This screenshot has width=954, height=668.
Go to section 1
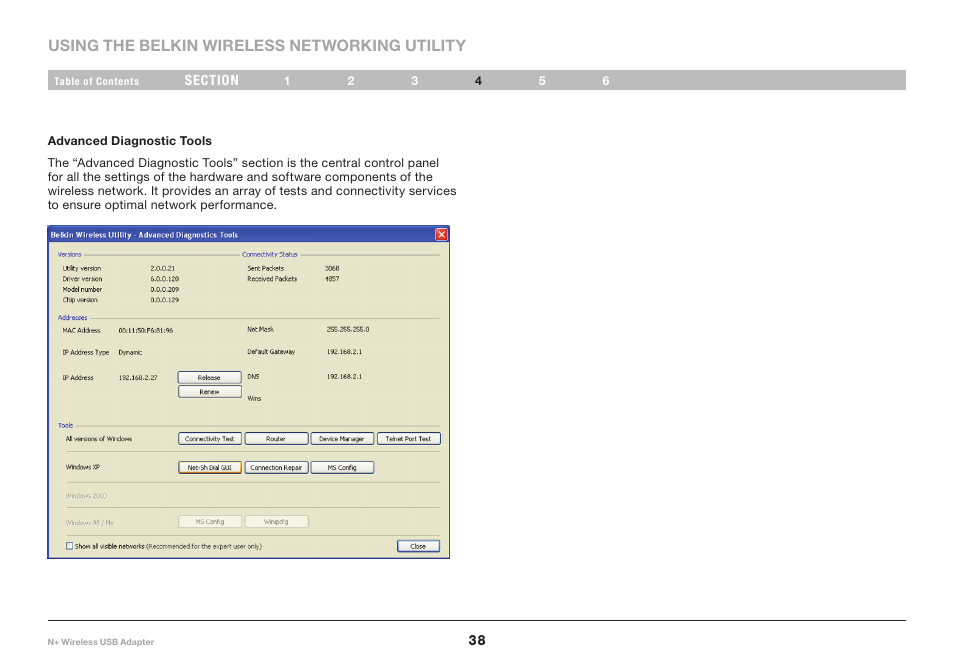(x=287, y=81)
